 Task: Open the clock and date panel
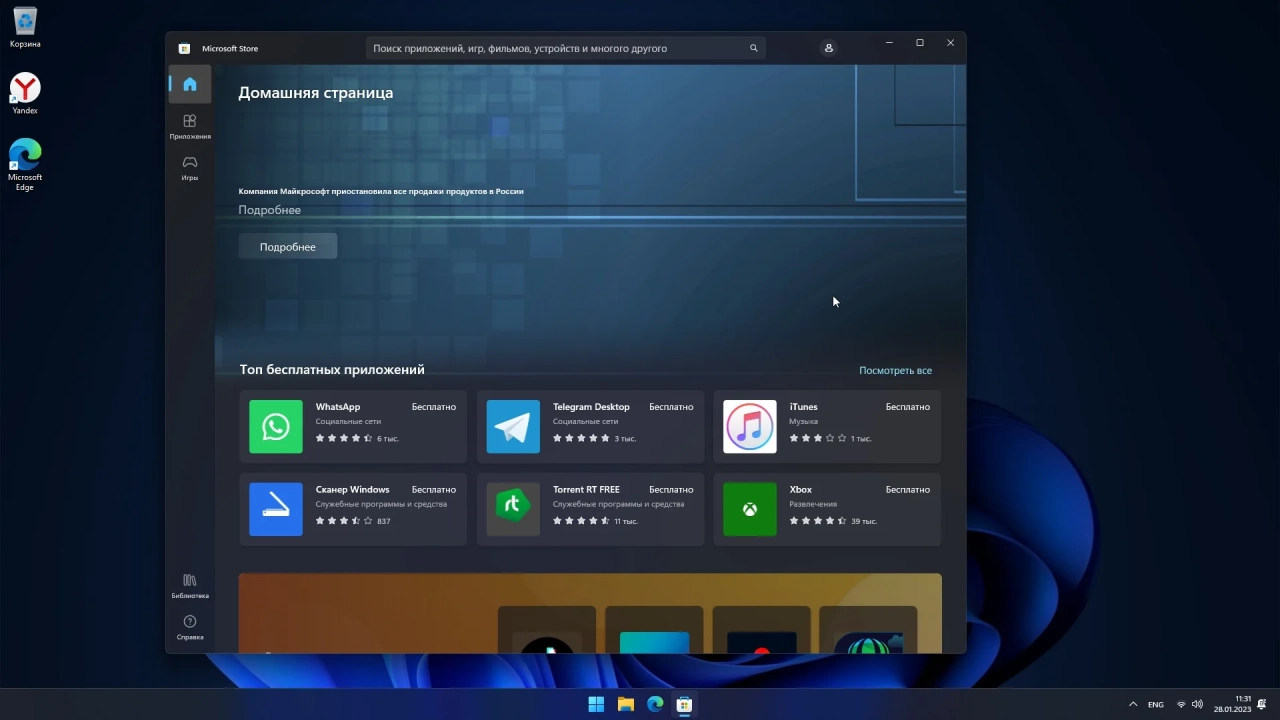[1232, 704]
